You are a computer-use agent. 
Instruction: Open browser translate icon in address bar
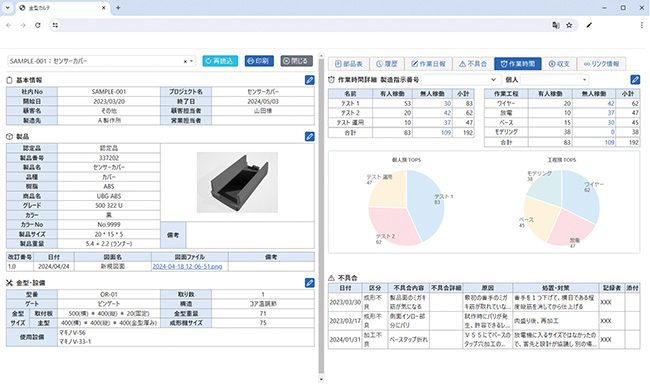click(555, 25)
